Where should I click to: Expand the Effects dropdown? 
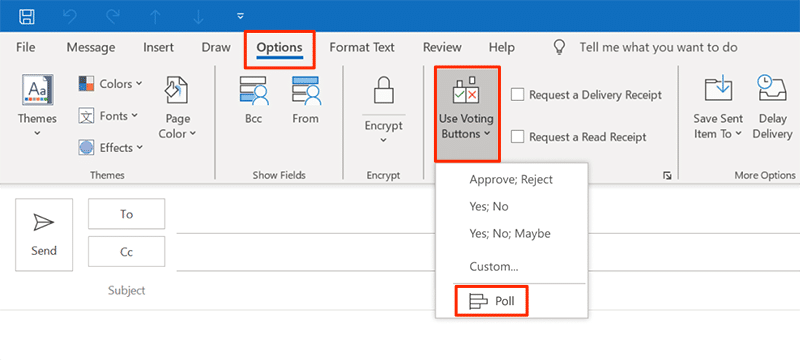pyautogui.click(x=111, y=148)
